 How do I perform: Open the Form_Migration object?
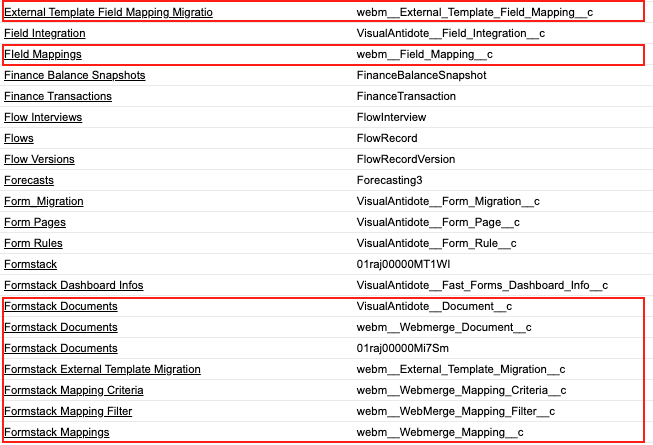tap(44, 201)
